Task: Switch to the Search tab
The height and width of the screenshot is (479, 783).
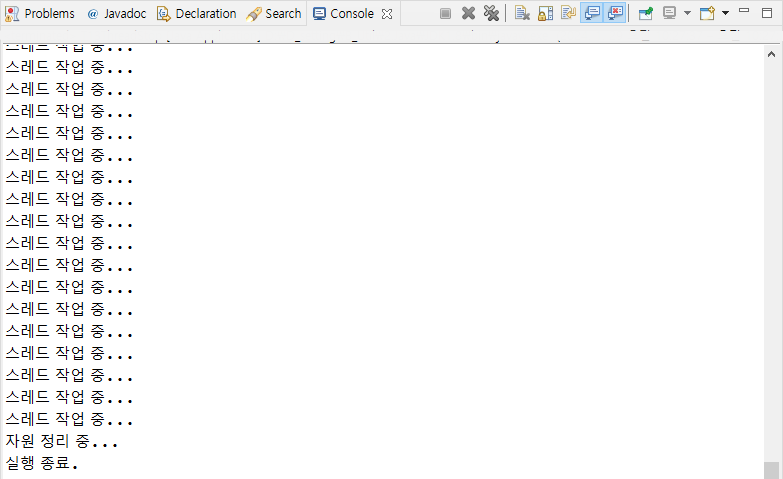Action: tap(274, 13)
